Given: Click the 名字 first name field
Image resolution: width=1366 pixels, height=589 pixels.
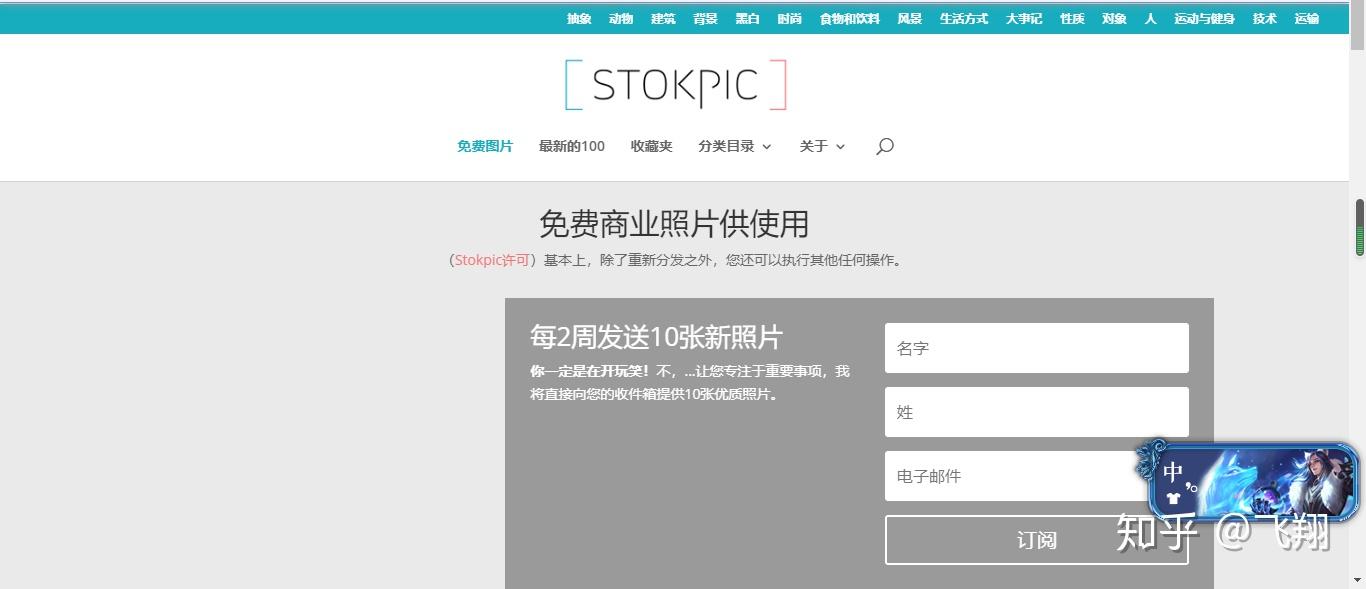Looking at the screenshot, I should (x=1036, y=347).
